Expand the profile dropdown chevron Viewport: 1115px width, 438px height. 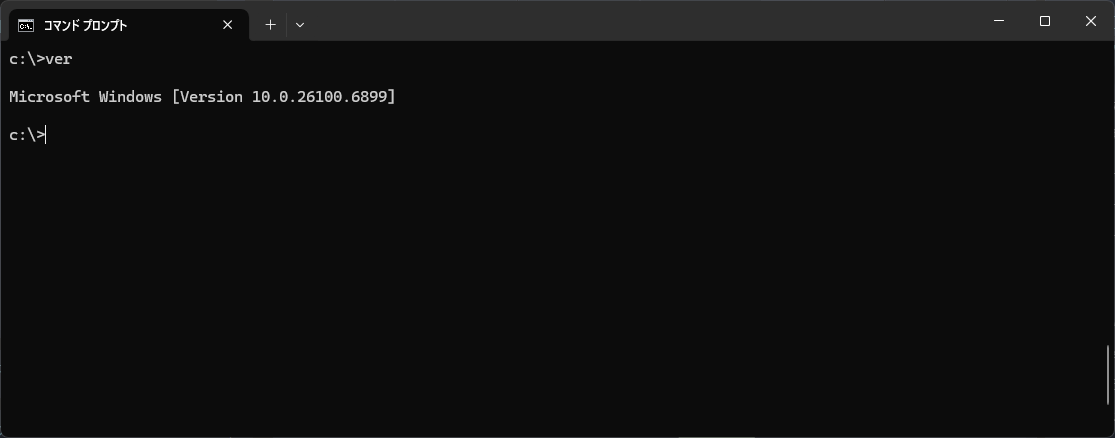300,25
